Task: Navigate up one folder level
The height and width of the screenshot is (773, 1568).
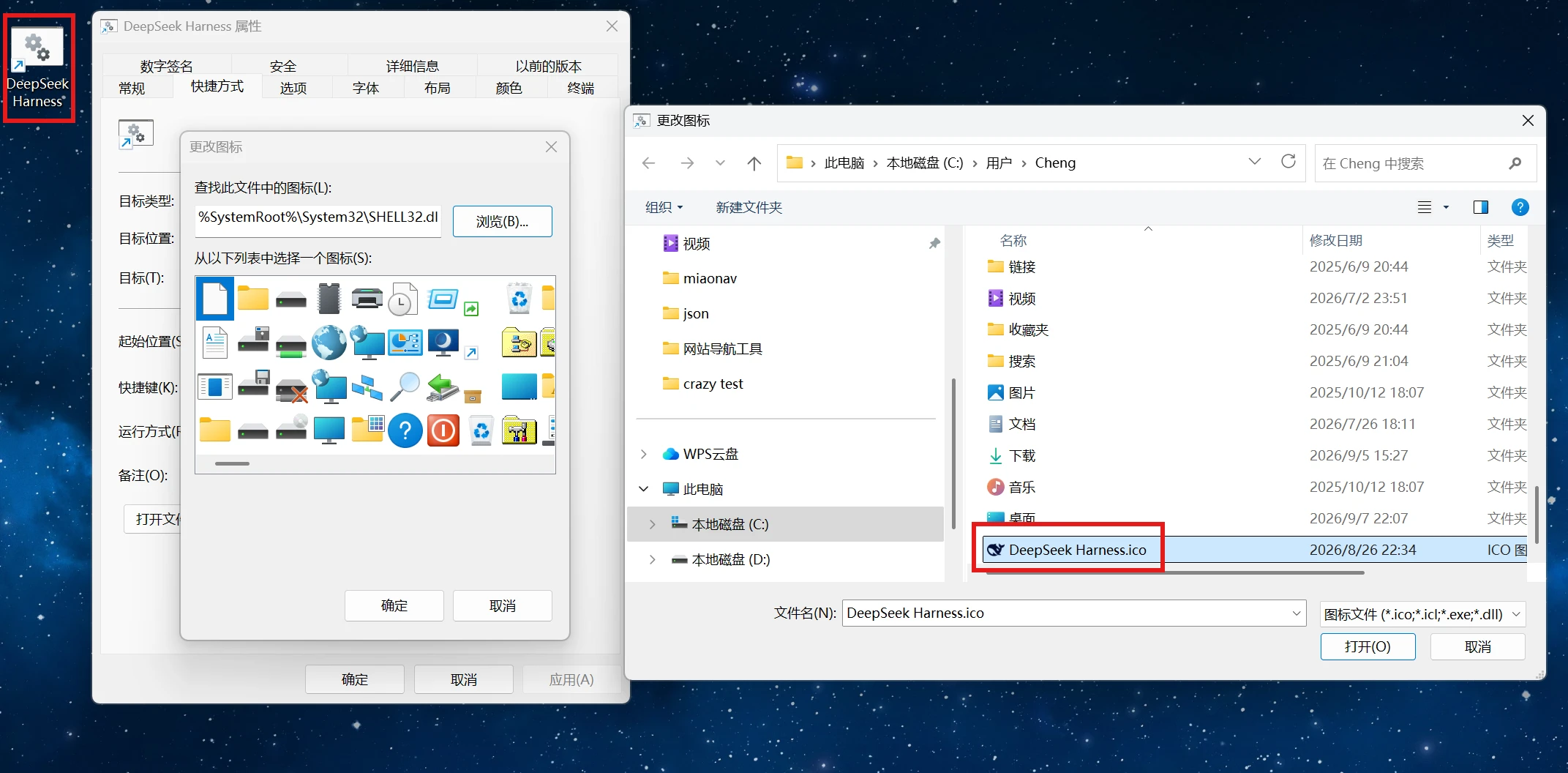Action: (754, 163)
